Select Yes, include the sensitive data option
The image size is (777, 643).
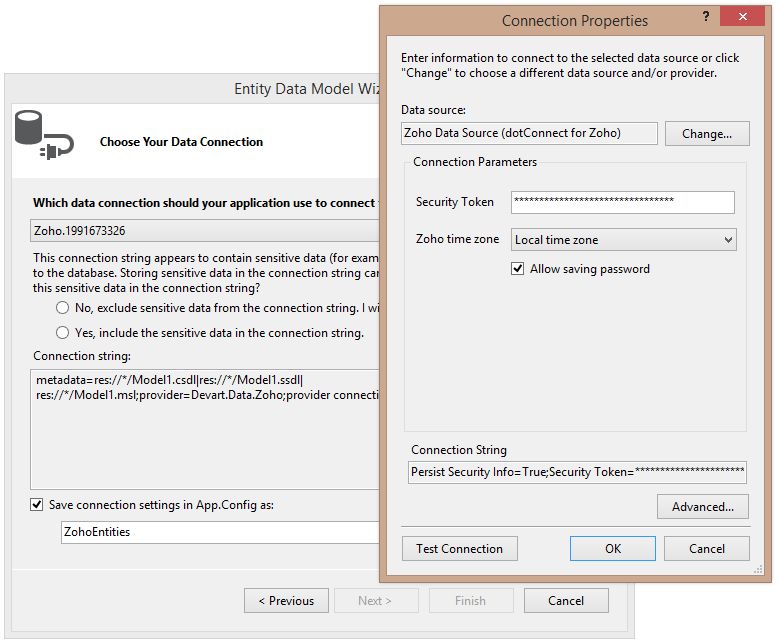pyautogui.click(x=63, y=332)
